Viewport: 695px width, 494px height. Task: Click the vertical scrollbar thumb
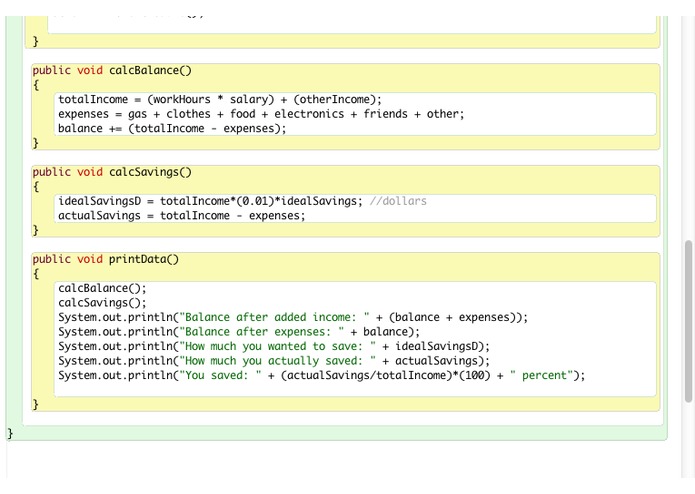[x=688, y=322]
